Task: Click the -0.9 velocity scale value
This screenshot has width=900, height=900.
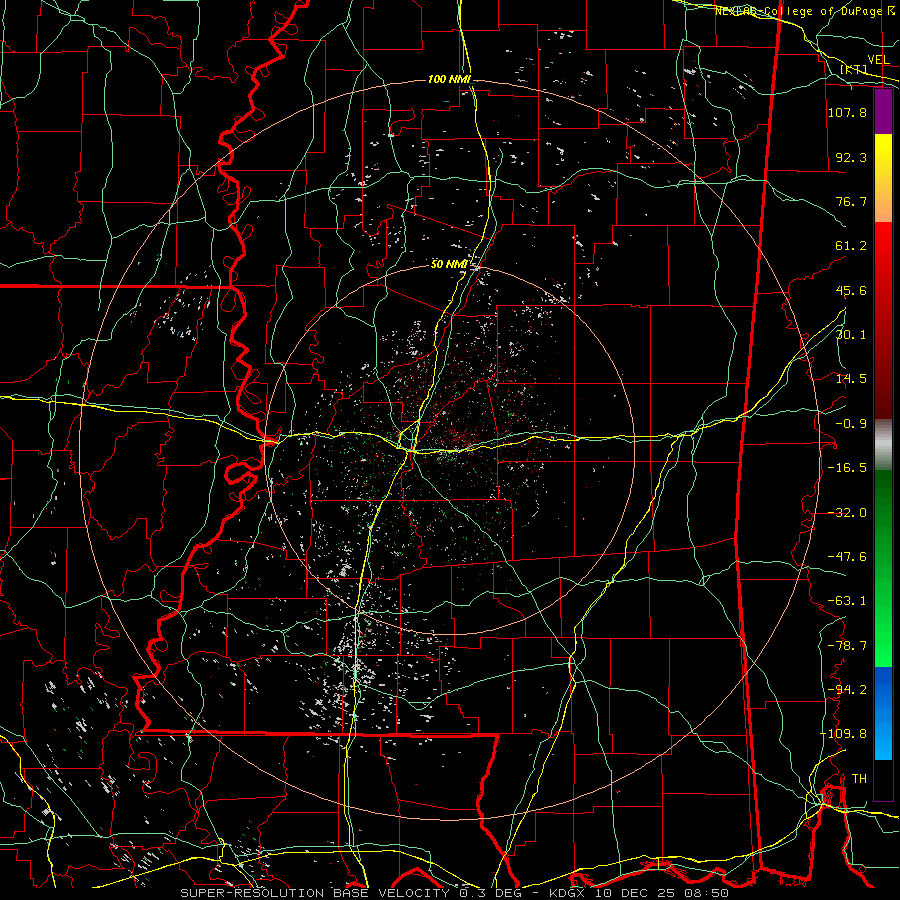Action: pos(851,424)
